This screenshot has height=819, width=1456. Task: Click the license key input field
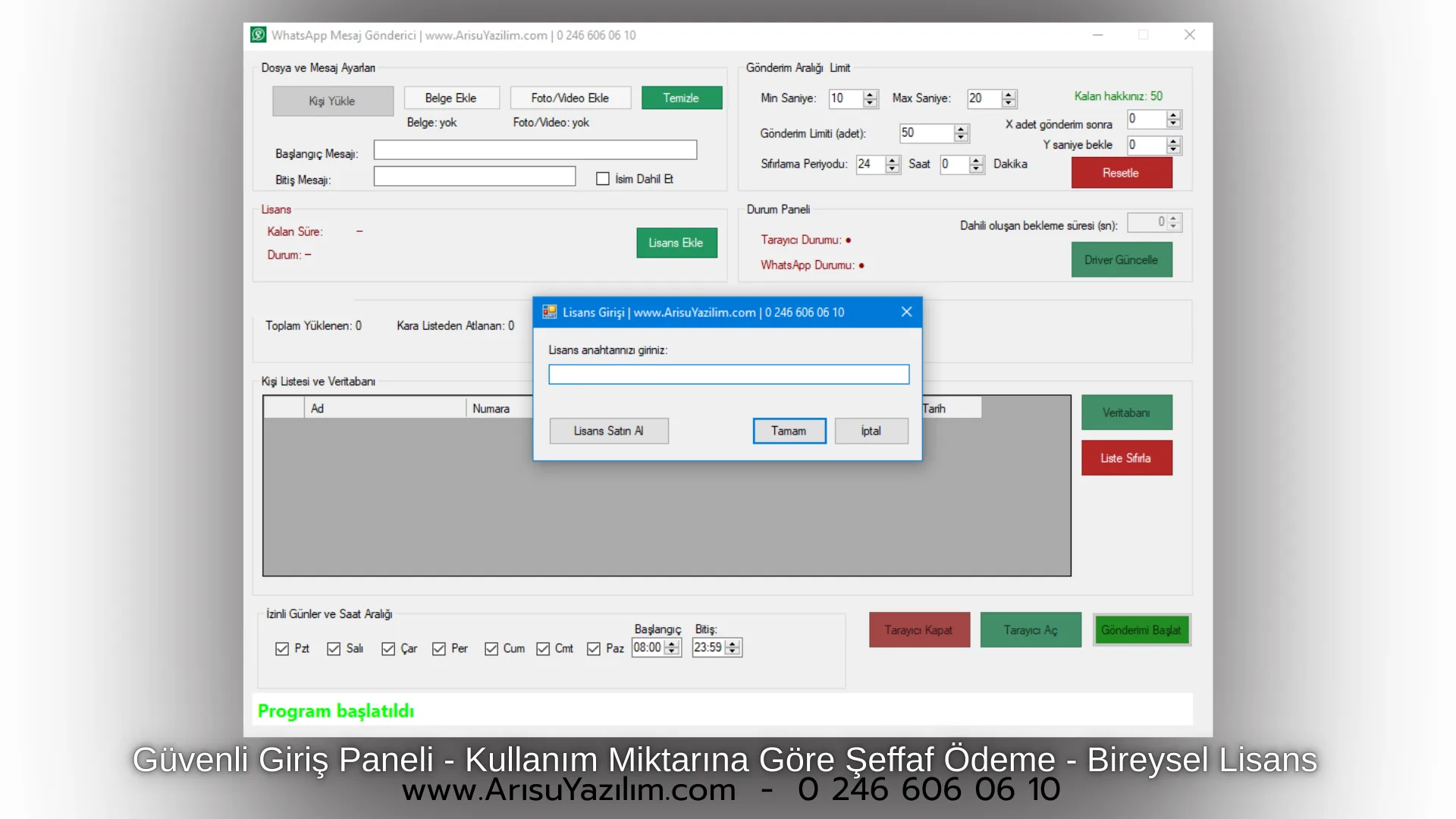point(728,375)
